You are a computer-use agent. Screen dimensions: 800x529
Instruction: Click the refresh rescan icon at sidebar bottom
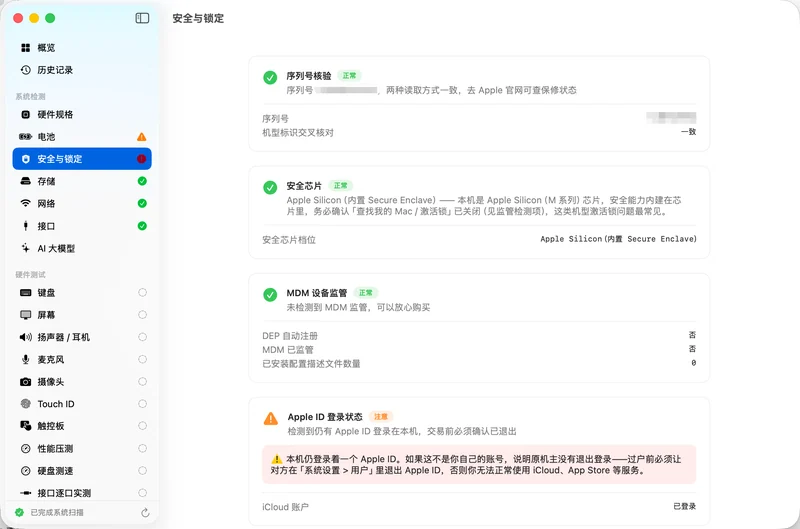pos(145,513)
